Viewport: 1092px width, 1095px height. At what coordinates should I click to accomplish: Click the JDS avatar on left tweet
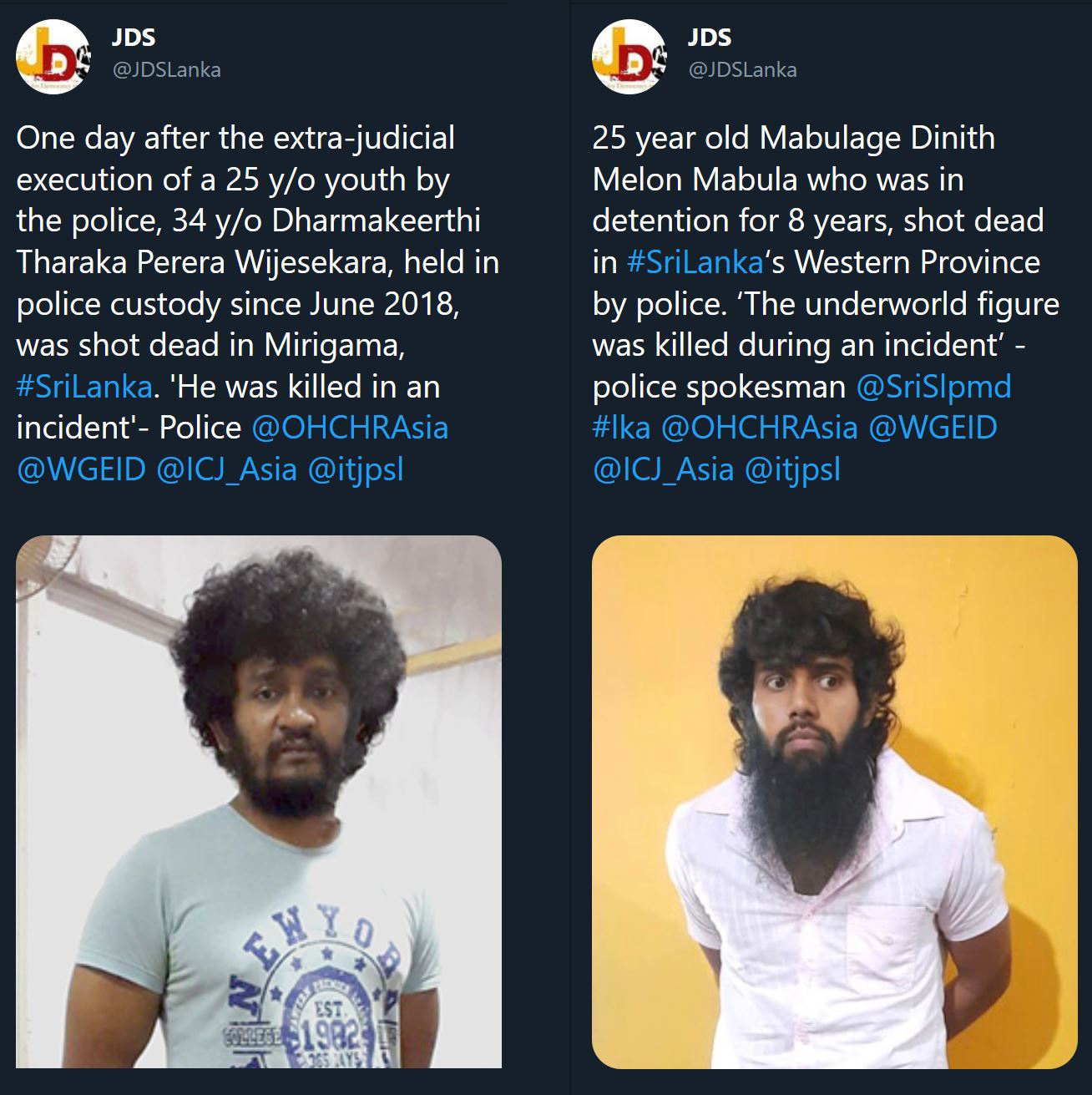53,56
